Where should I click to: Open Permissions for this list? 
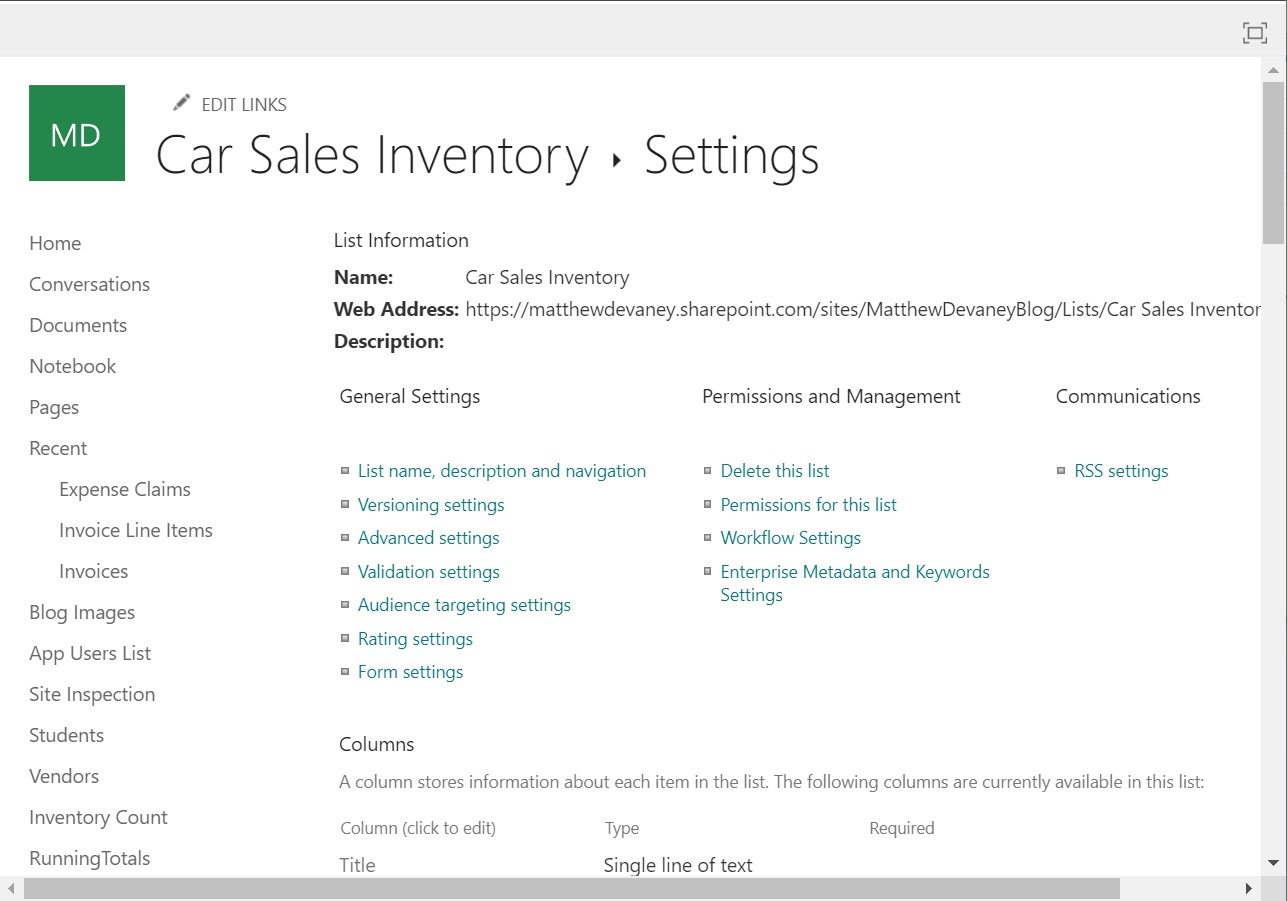tap(808, 504)
